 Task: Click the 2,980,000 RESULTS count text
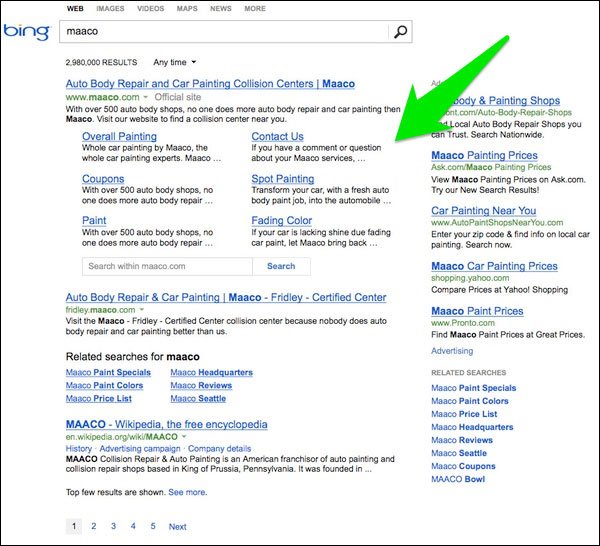(x=101, y=62)
